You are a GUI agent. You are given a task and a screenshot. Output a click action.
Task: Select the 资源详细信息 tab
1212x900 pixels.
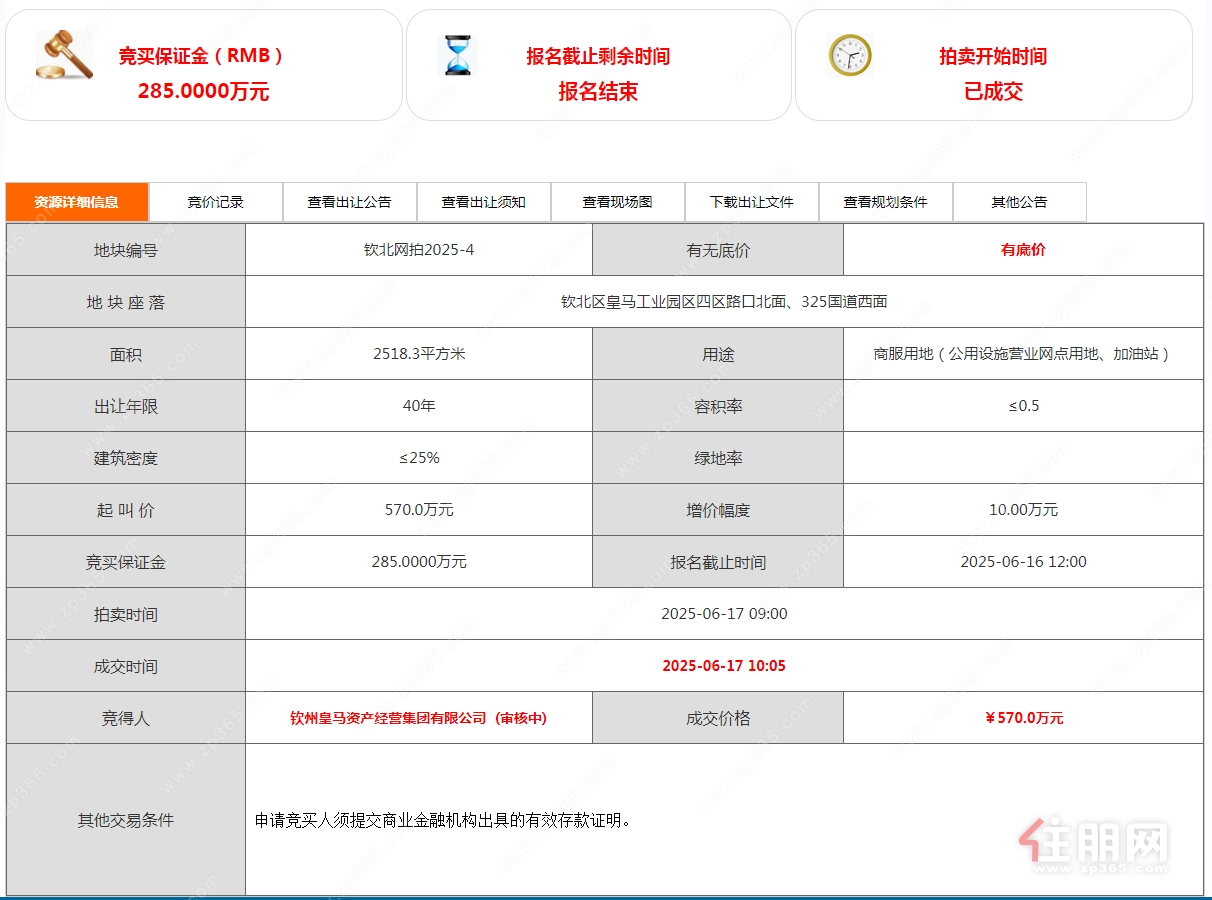77,202
